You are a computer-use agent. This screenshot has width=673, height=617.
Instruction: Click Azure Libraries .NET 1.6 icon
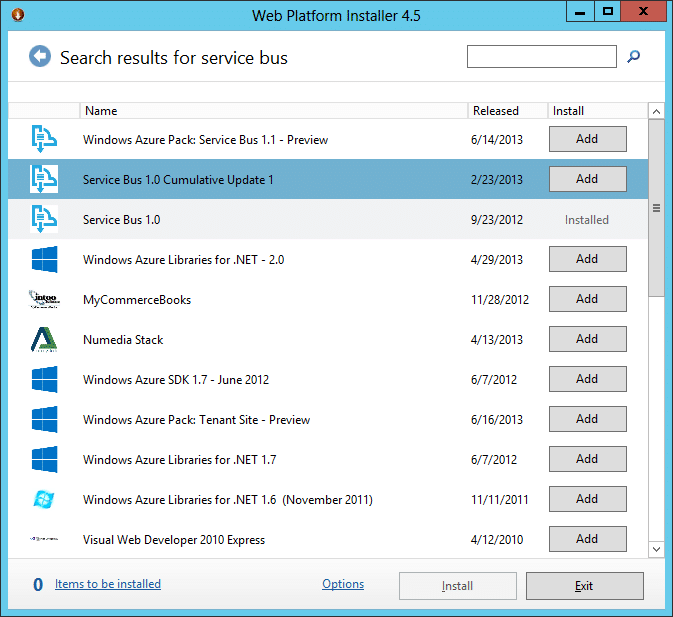click(44, 499)
